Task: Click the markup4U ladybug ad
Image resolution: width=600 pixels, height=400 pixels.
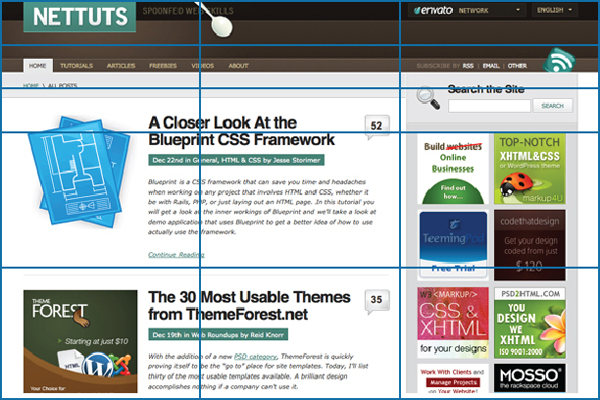Action: tap(529, 169)
